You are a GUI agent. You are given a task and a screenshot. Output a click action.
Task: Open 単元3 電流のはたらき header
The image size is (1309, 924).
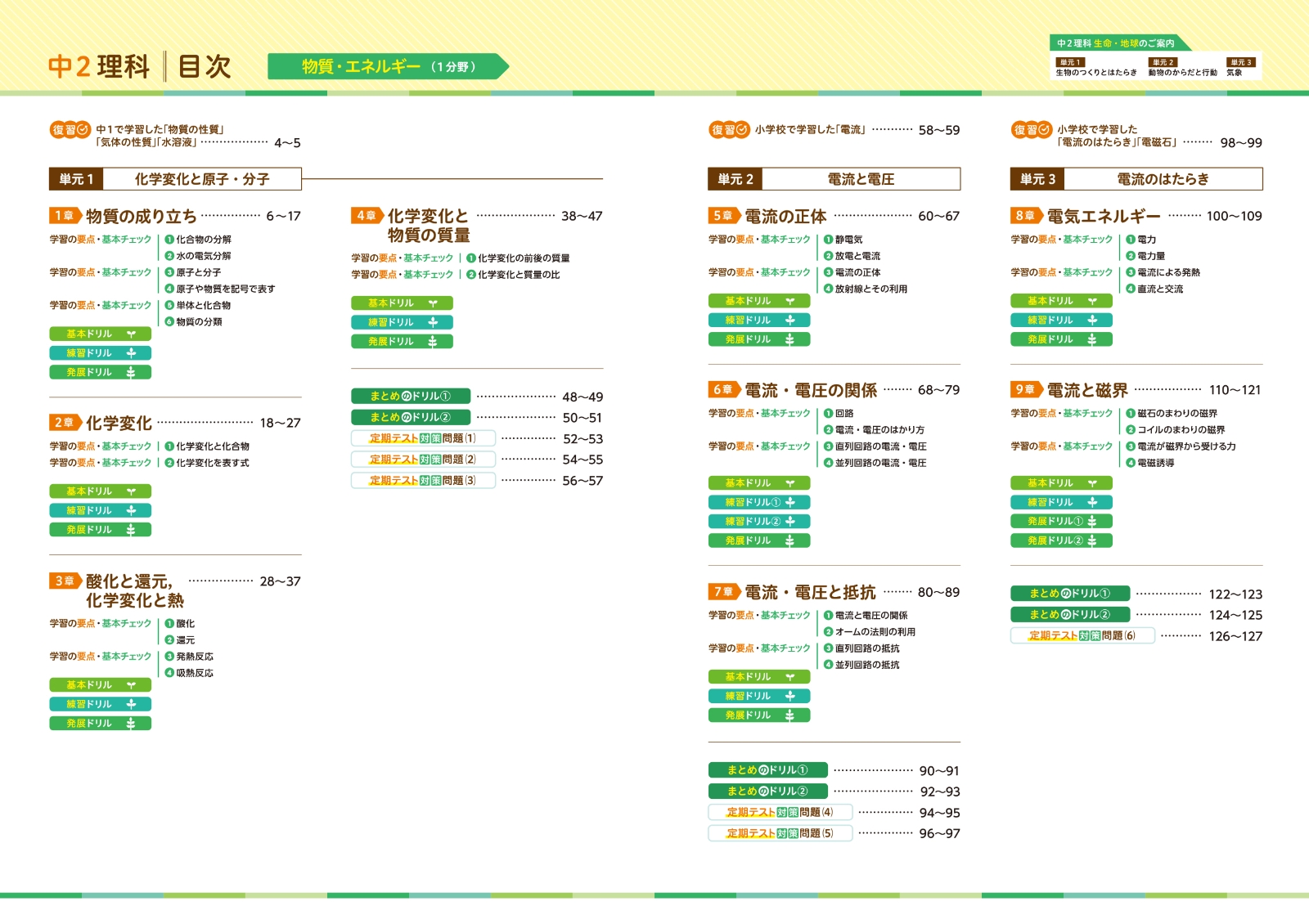click(1136, 179)
